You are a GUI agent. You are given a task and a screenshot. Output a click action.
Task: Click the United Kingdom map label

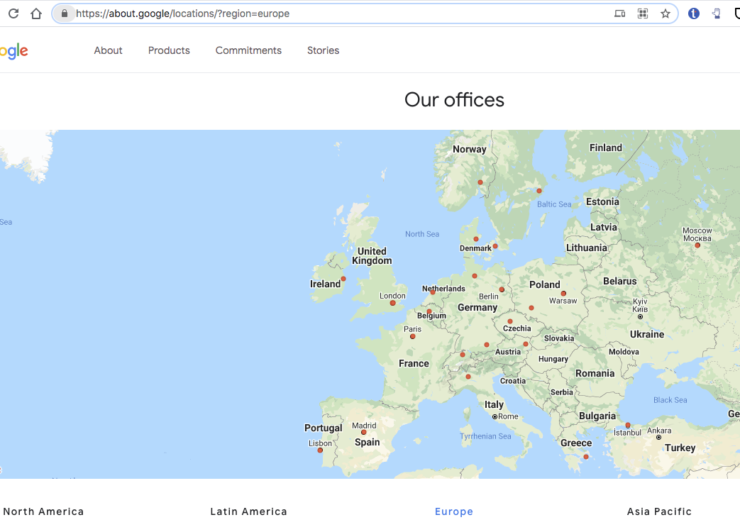372,256
